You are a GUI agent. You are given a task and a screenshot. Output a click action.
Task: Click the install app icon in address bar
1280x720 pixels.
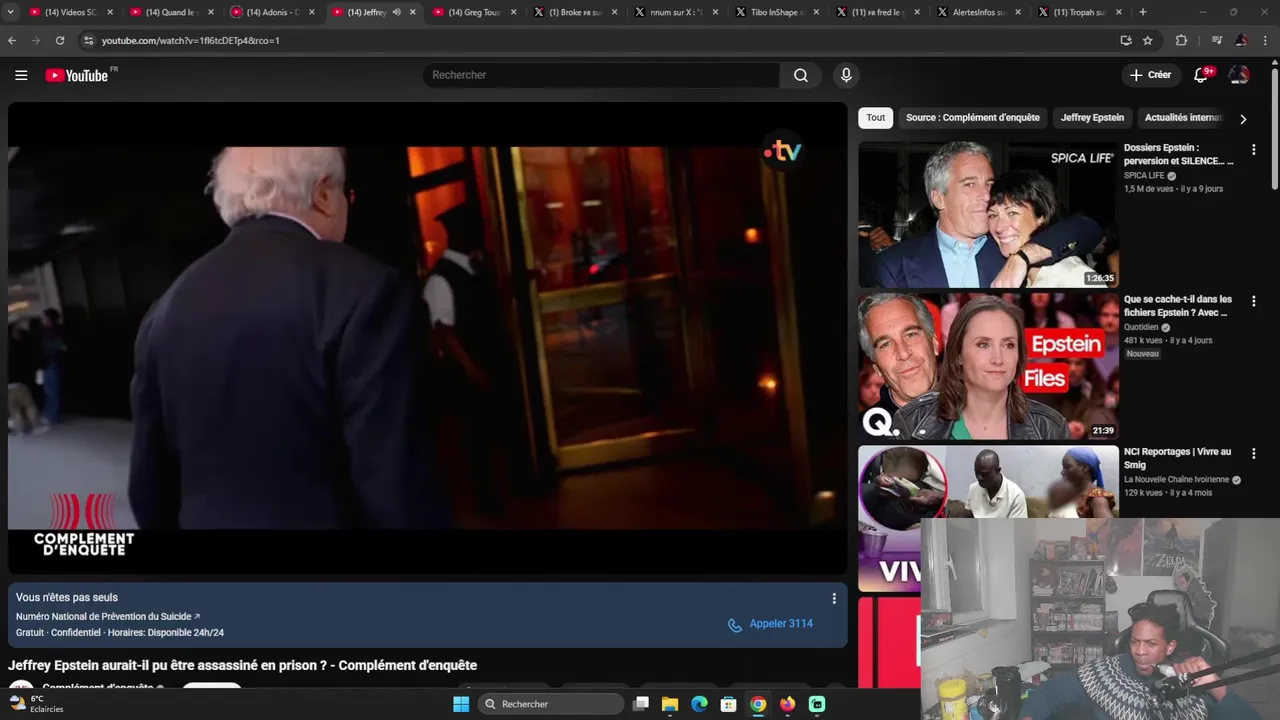(x=1126, y=40)
